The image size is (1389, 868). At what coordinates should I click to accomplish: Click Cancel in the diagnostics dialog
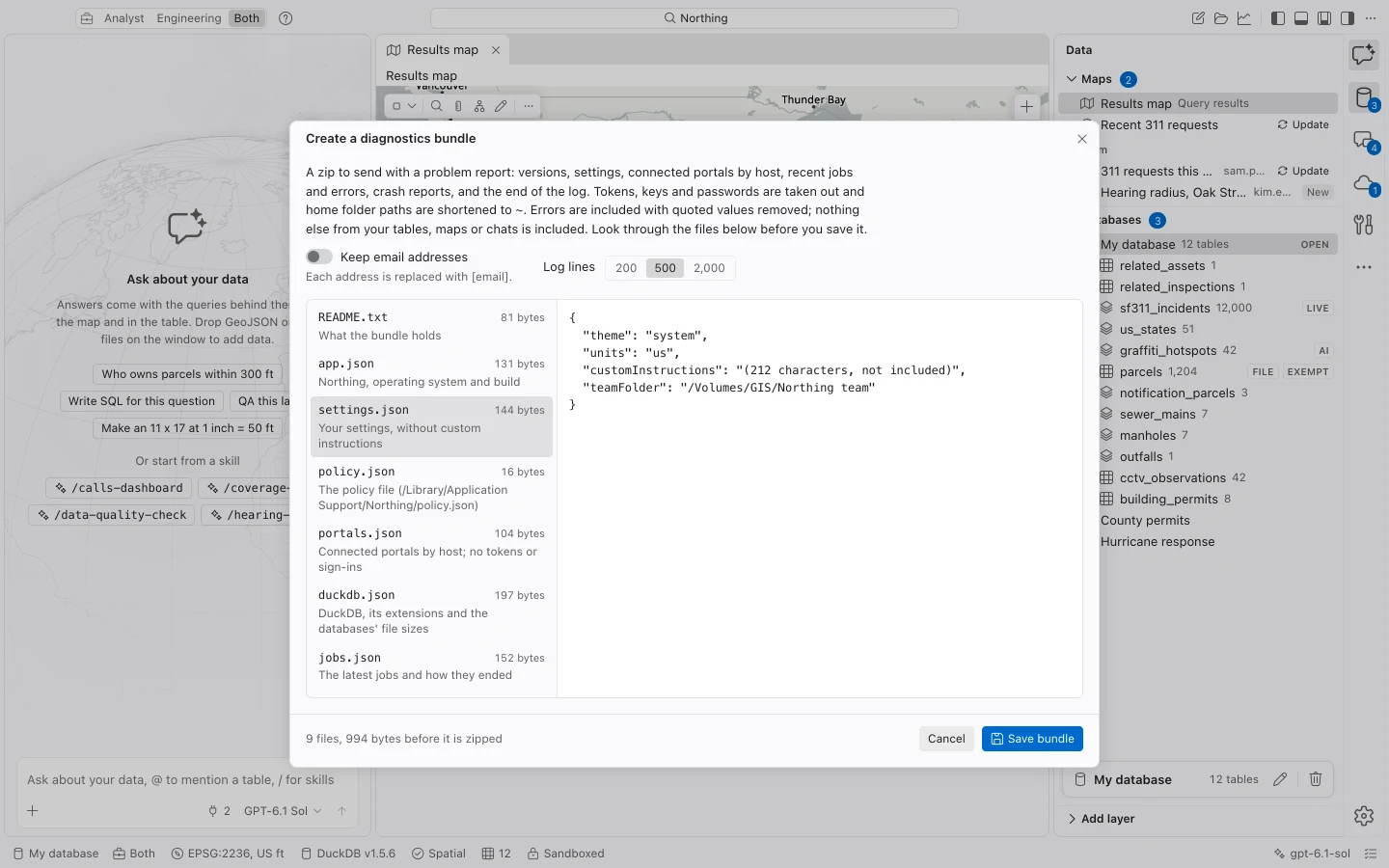[946, 739]
